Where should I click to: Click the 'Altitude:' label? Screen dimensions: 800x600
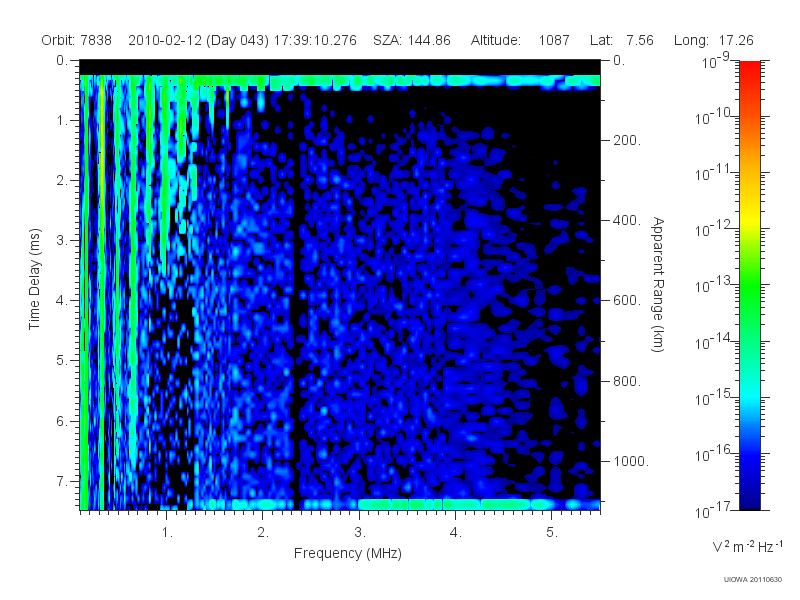coord(496,40)
